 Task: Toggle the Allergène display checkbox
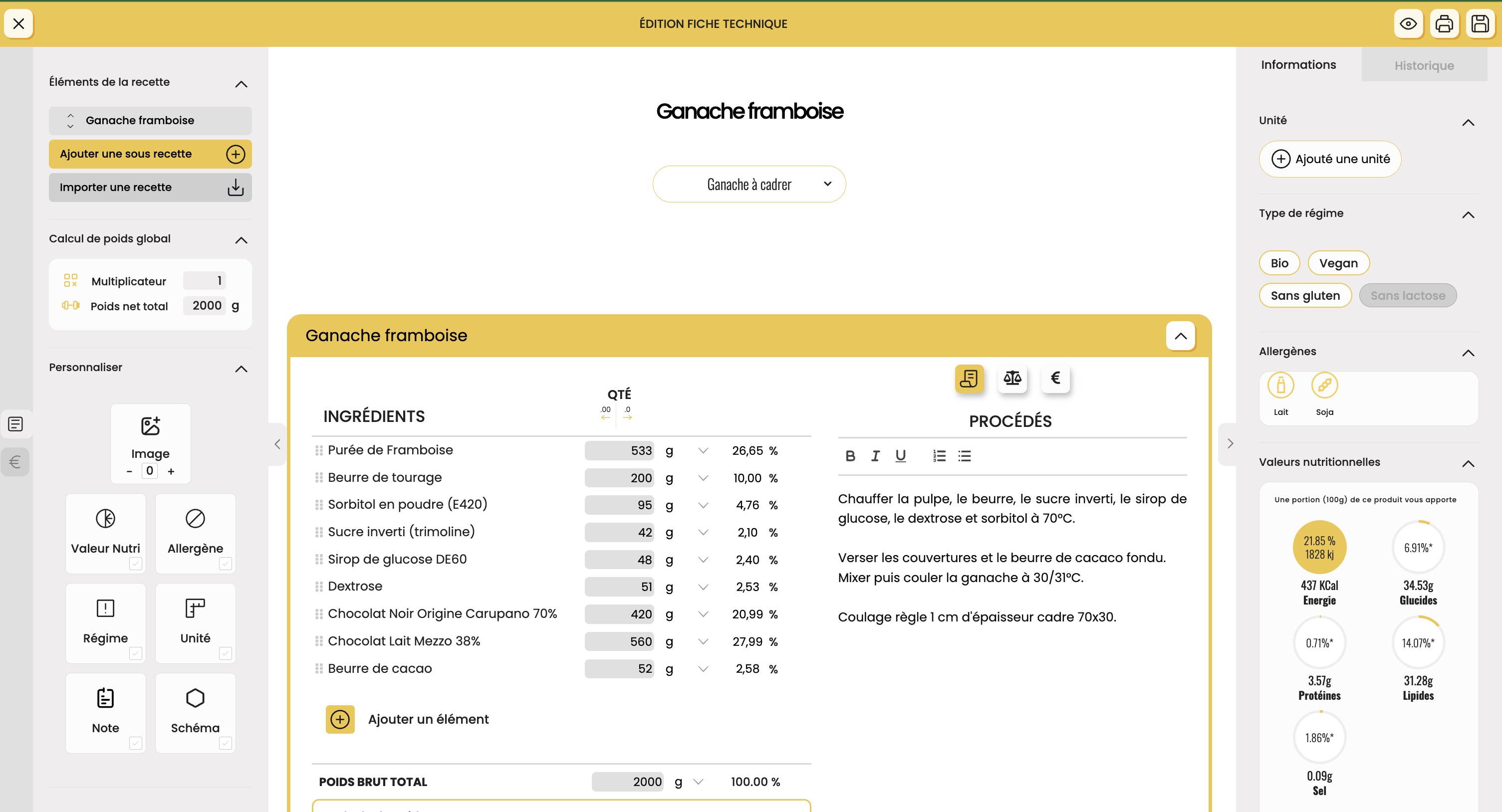[x=225, y=564]
